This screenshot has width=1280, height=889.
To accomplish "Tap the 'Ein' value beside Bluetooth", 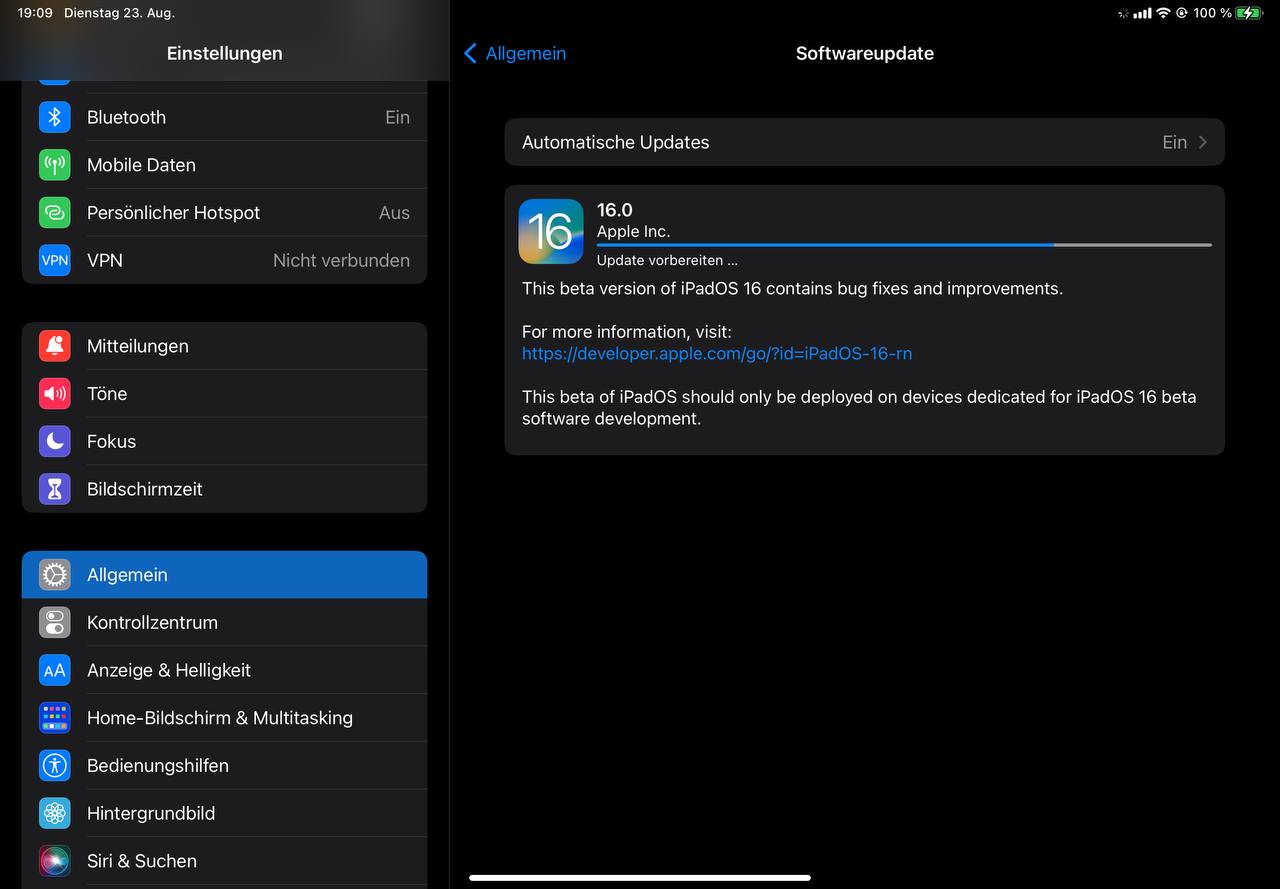I will pyautogui.click(x=397, y=117).
